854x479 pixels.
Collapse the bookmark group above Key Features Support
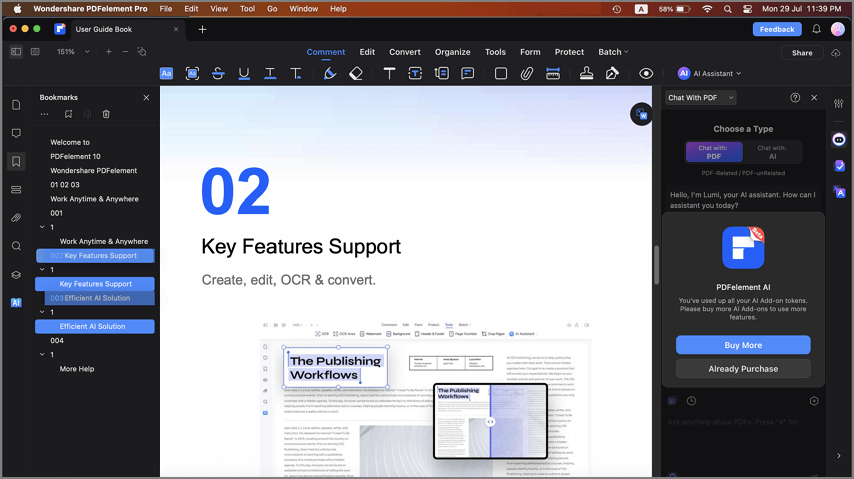(x=42, y=270)
